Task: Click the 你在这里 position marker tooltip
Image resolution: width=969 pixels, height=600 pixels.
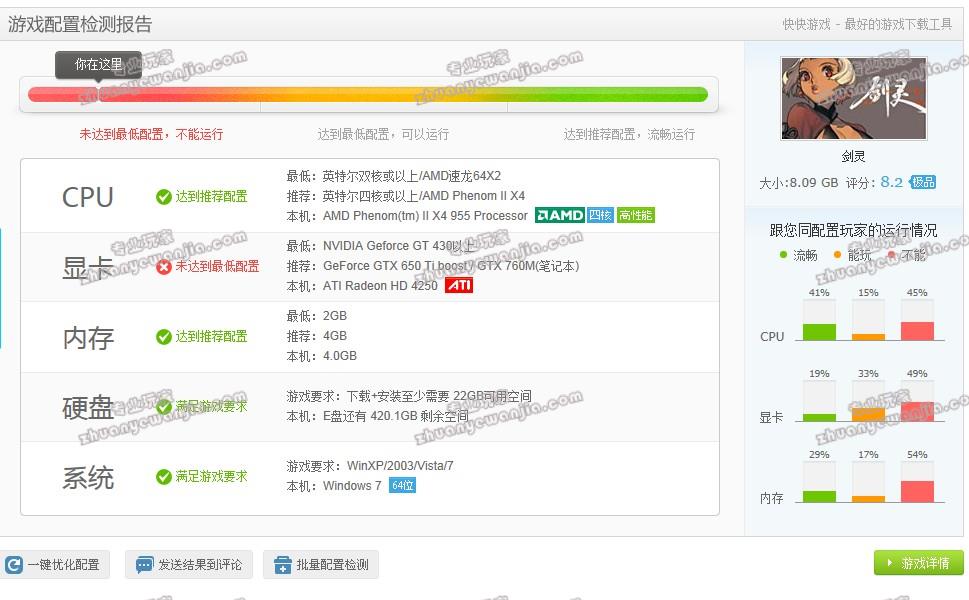Action: coord(98,64)
